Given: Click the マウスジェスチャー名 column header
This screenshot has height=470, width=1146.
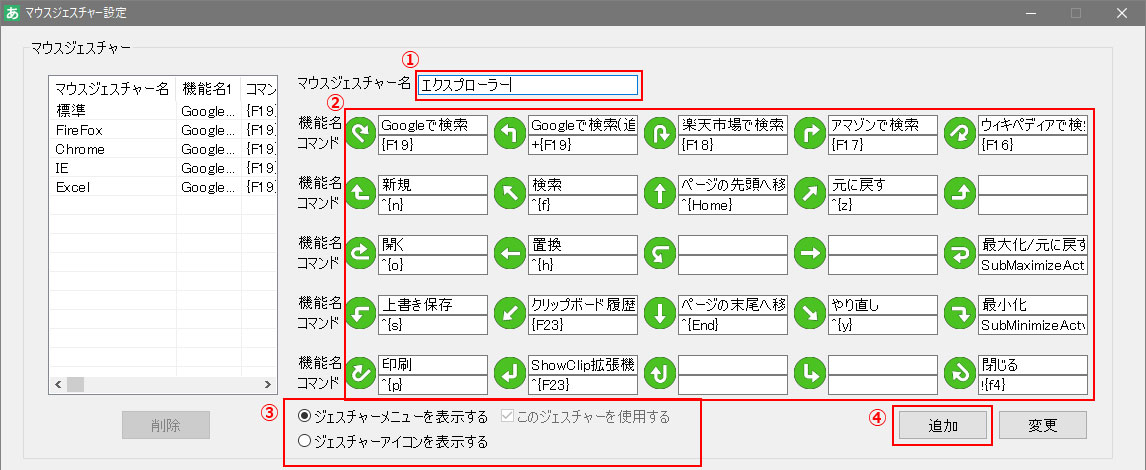Looking at the screenshot, I should [x=113, y=89].
